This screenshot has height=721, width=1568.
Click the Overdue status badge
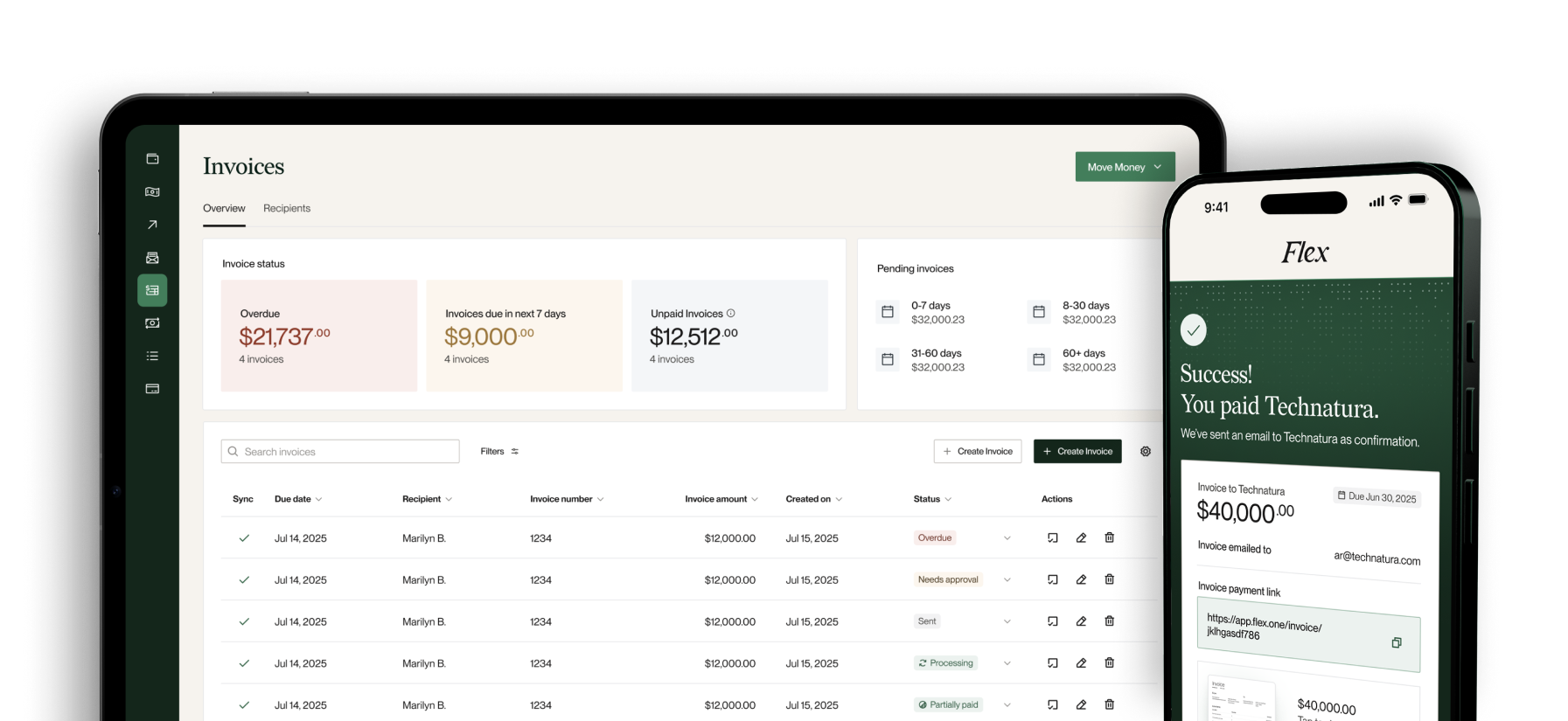(935, 538)
